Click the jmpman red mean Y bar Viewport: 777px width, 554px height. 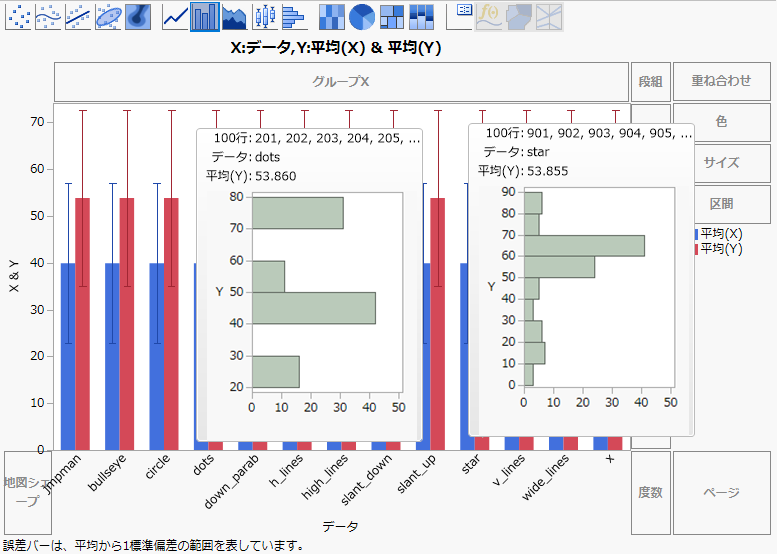pos(83,324)
